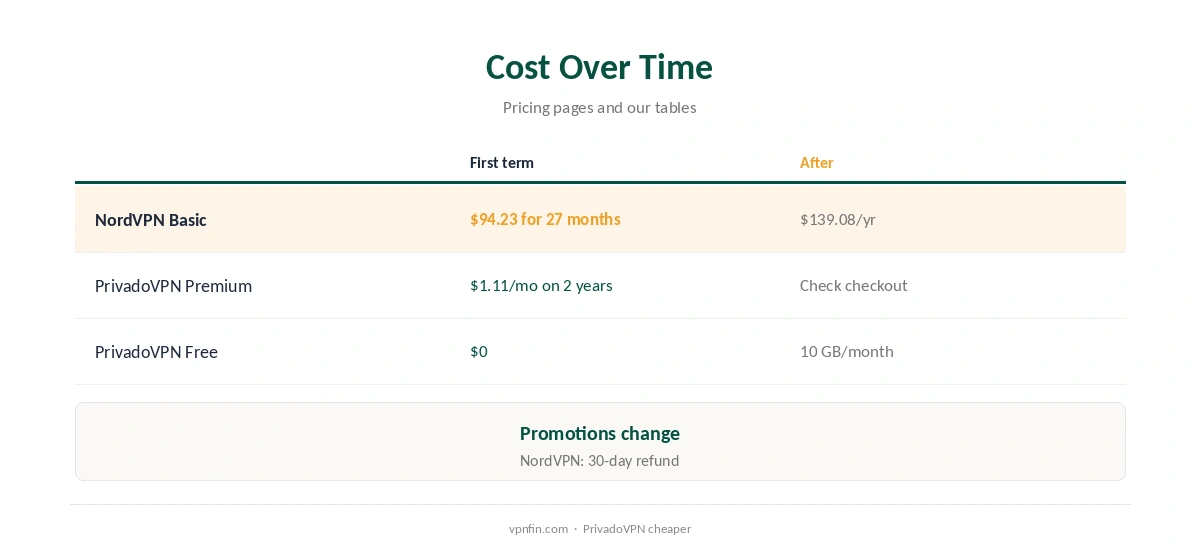Click the 'PrivadoVPN cheaper' footer text
Image resolution: width=1200 pixels, height=548 pixels.
636,529
